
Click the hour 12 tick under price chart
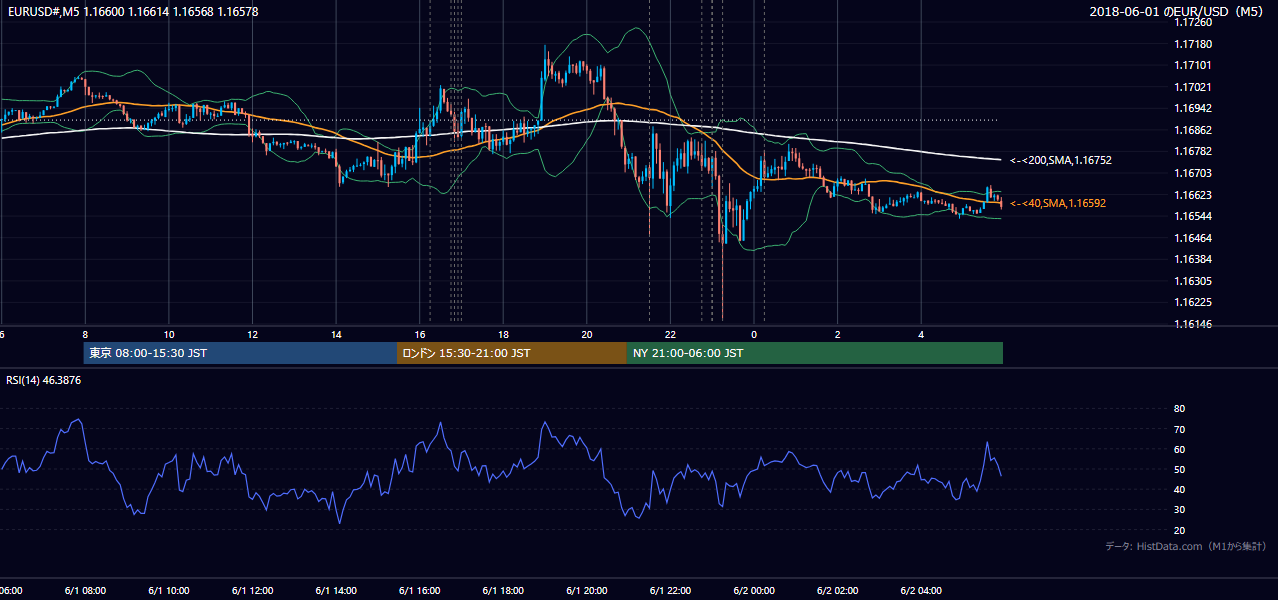[x=252, y=334]
